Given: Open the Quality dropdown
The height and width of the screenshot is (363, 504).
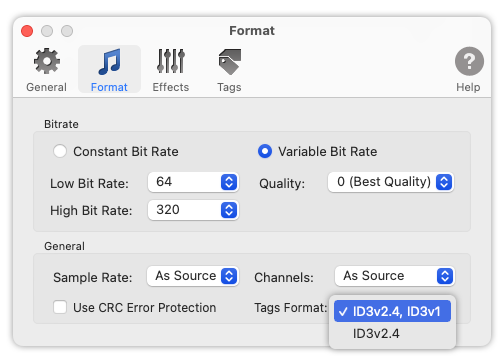Looking at the screenshot, I should tap(391, 182).
